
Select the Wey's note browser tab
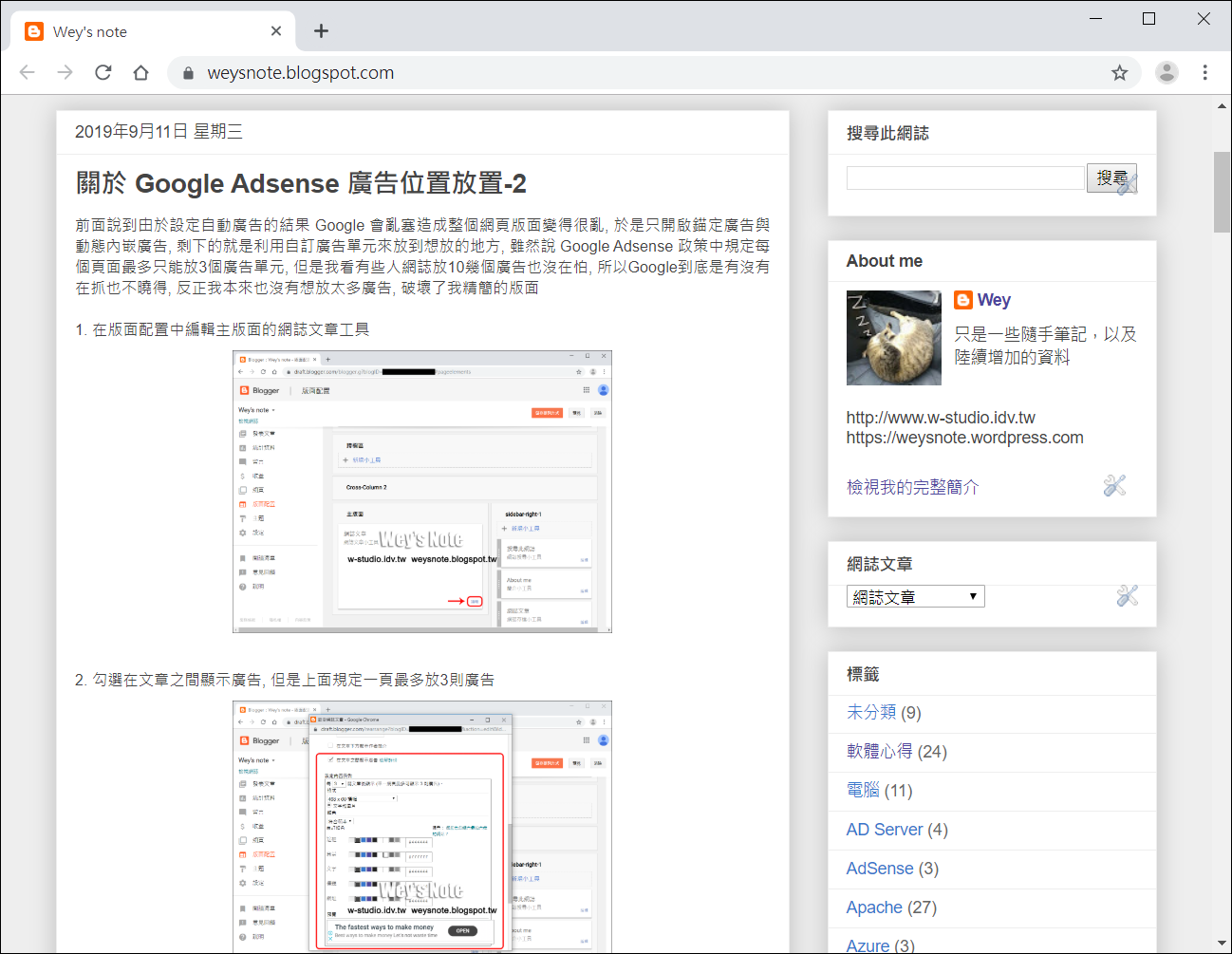pyautogui.click(x=153, y=31)
